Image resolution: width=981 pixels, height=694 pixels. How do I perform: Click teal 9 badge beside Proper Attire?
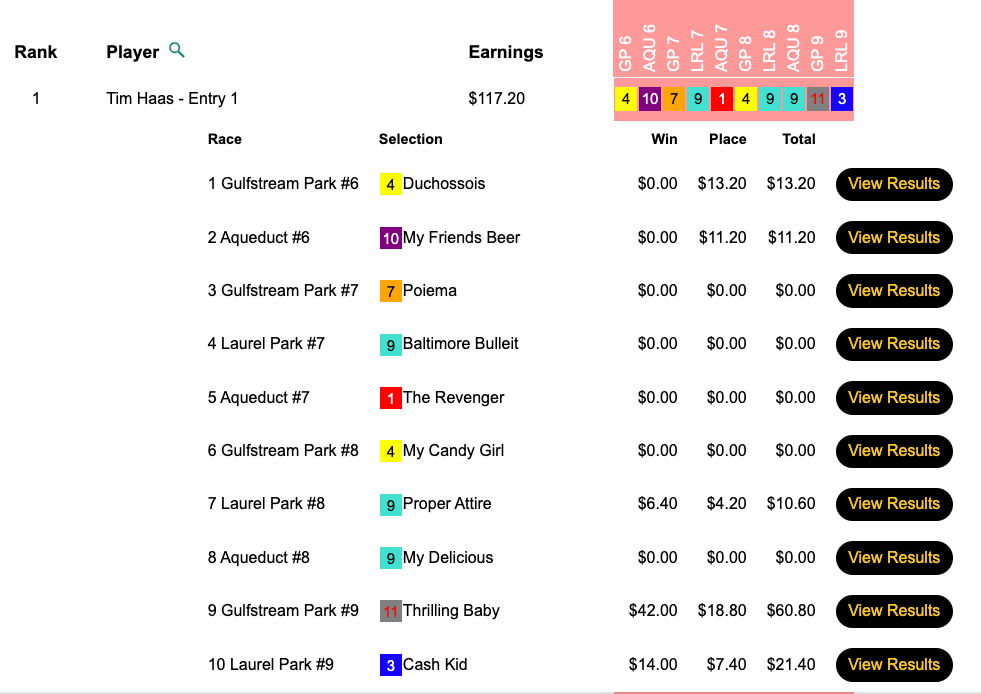click(390, 505)
